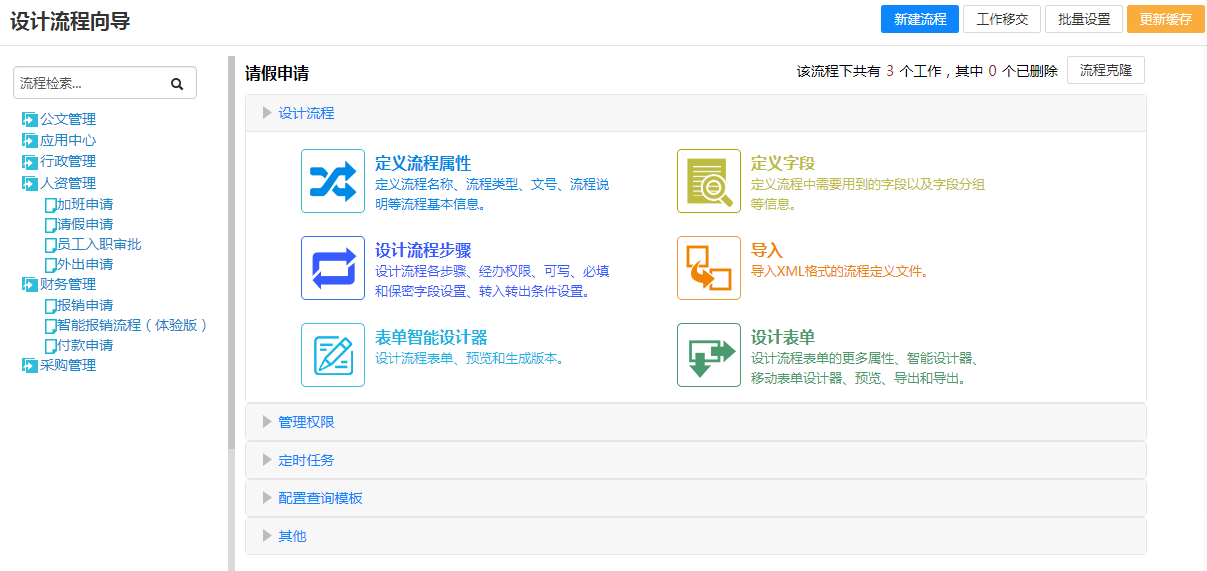
Task: Click the 定义字段 magnifier document icon
Action: tap(708, 181)
